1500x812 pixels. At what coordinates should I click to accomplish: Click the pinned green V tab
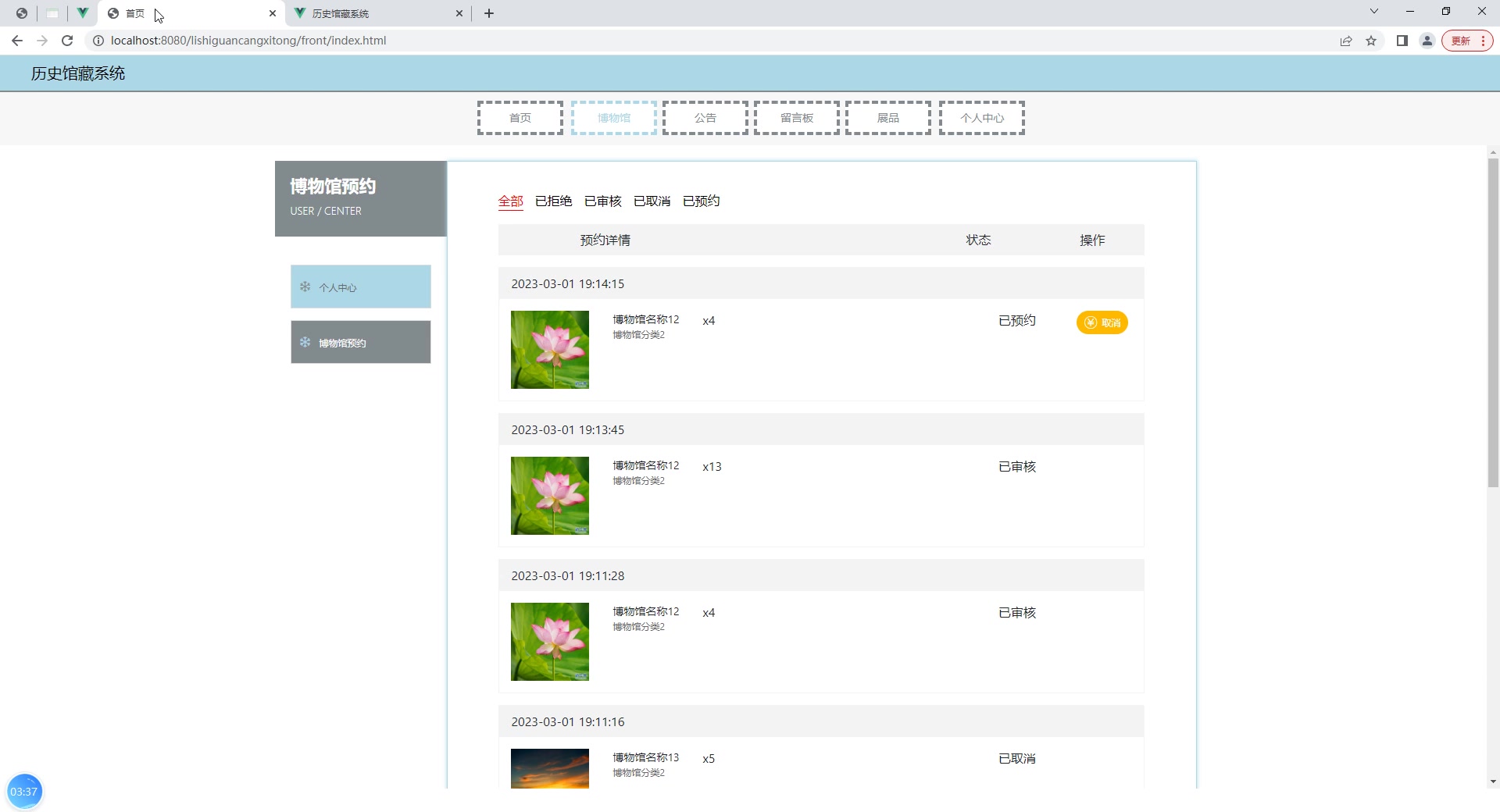(x=82, y=12)
